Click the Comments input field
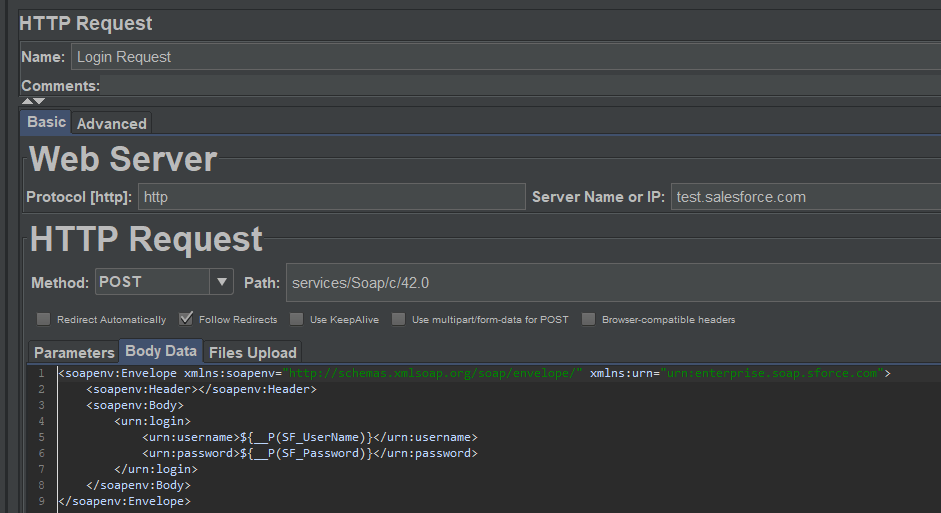941x513 pixels. [520, 86]
